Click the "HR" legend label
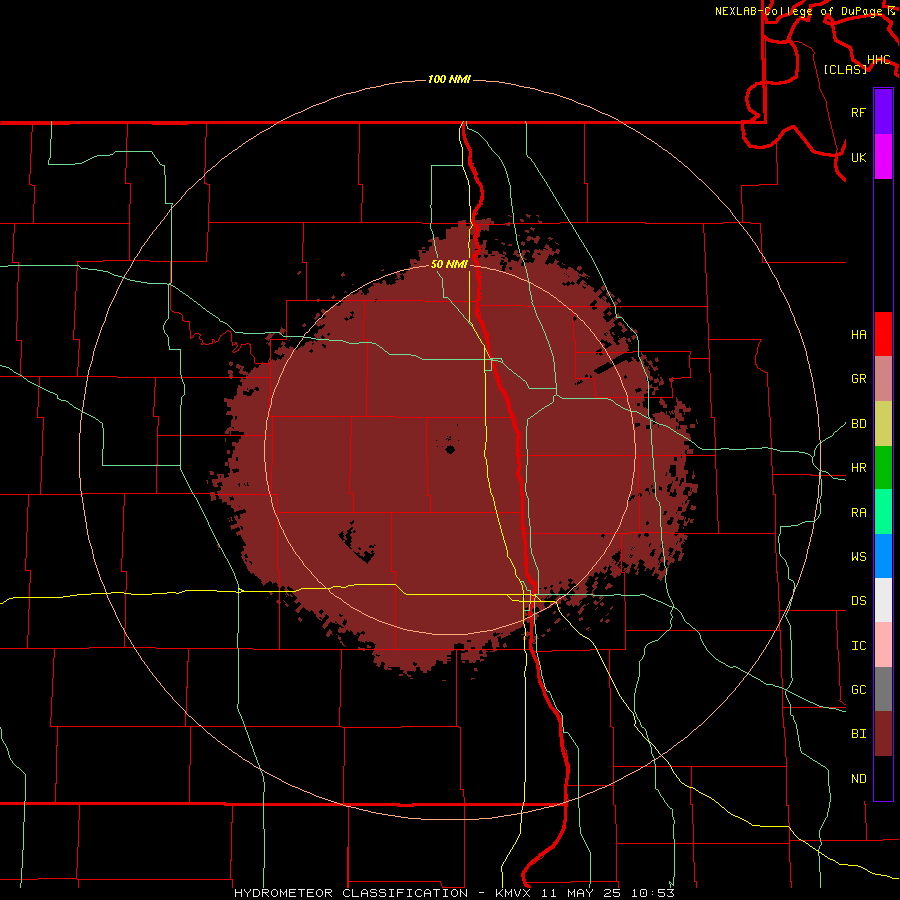The width and height of the screenshot is (900, 900). point(858,467)
